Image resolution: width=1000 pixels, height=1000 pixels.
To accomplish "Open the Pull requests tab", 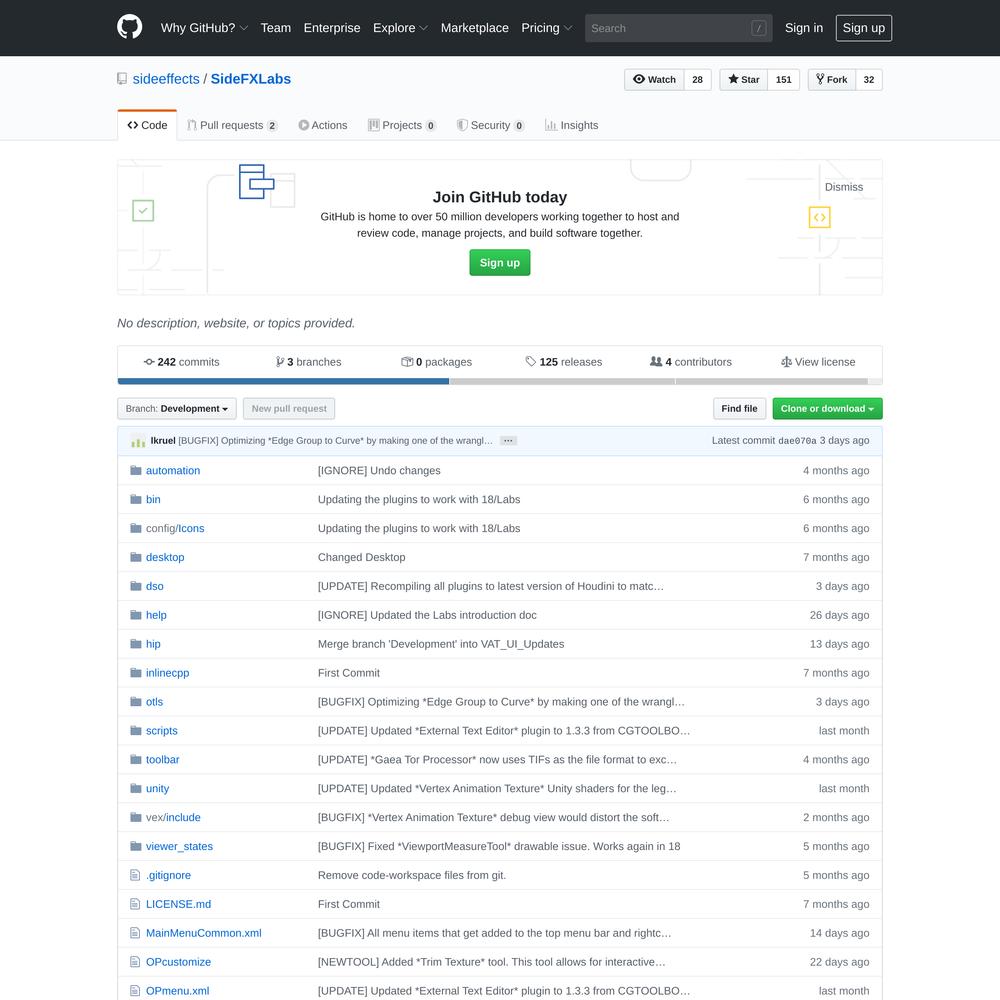I will click(232, 125).
